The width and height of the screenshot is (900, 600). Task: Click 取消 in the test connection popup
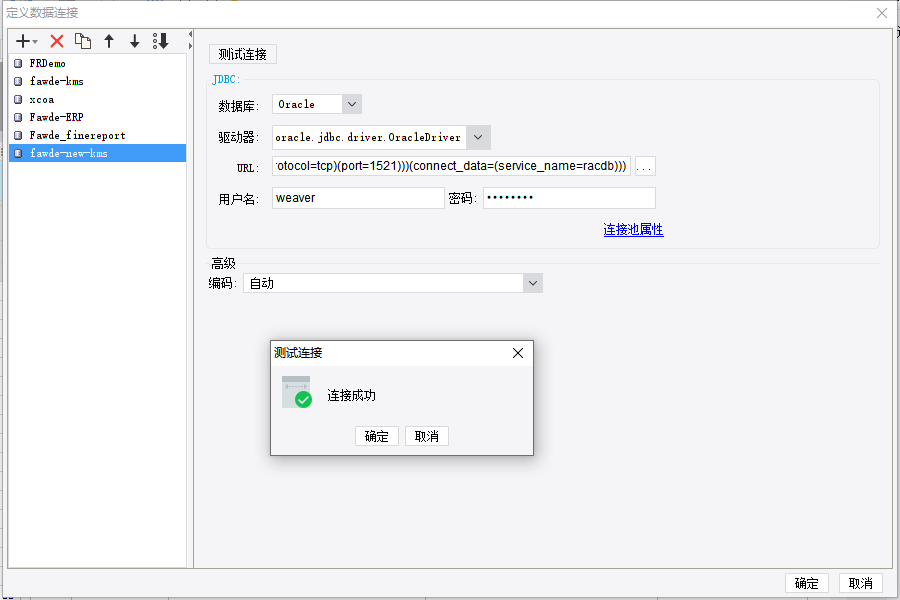click(426, 436)
